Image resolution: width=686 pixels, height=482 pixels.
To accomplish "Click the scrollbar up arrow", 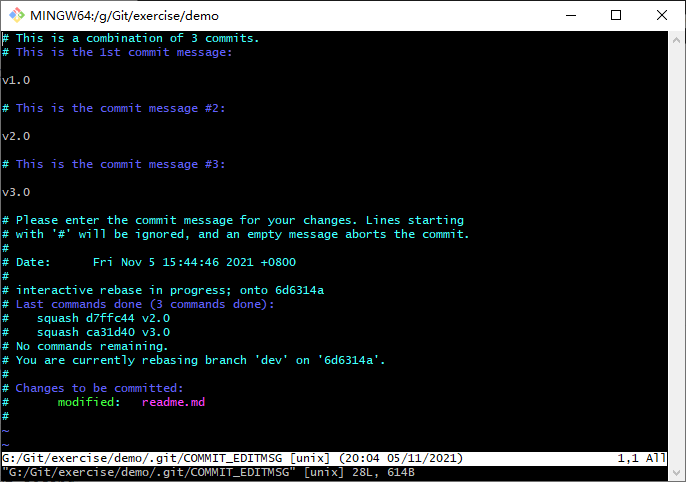I will 676,40.
